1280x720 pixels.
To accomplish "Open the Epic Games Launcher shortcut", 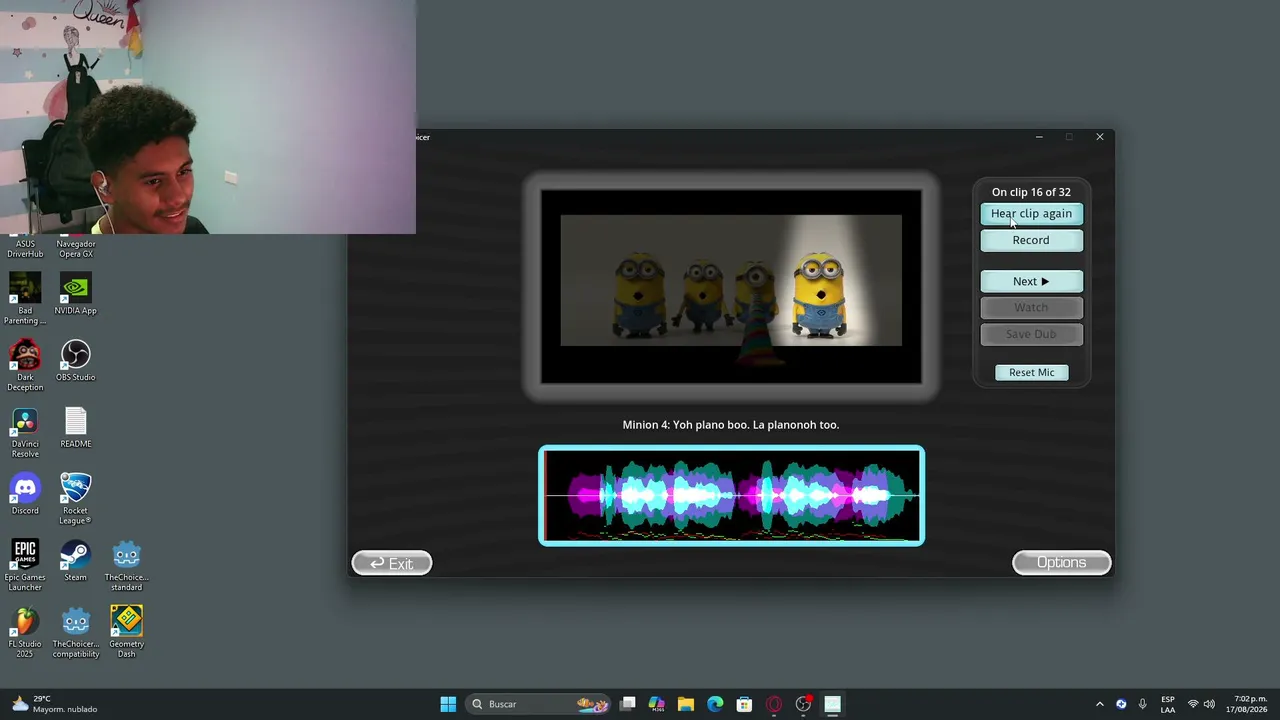I will coord(25,566).
